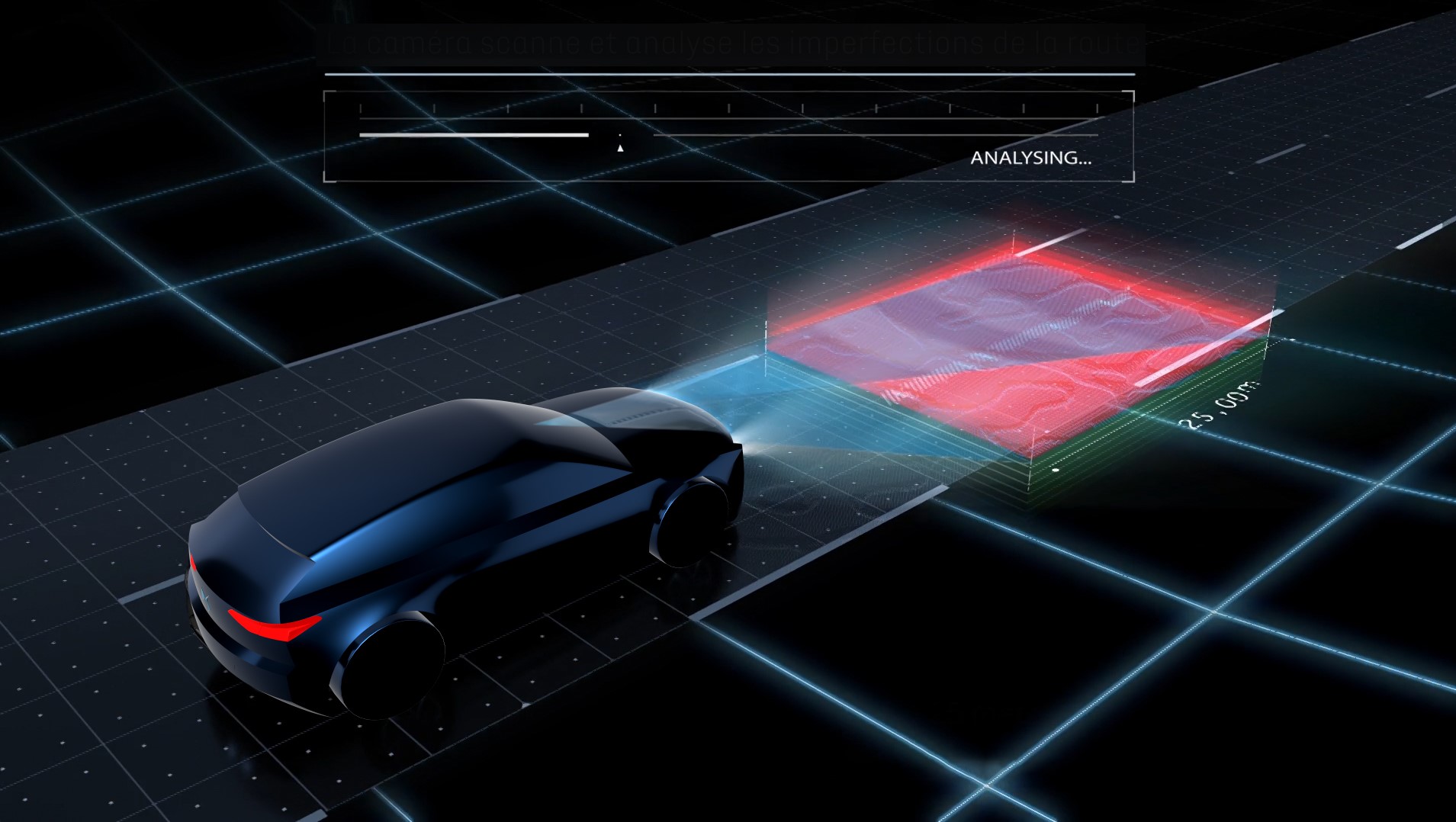Click the white triangle marker in the HUD
The height and width of the screenshot is (822, 1456).
click(620, 148)
